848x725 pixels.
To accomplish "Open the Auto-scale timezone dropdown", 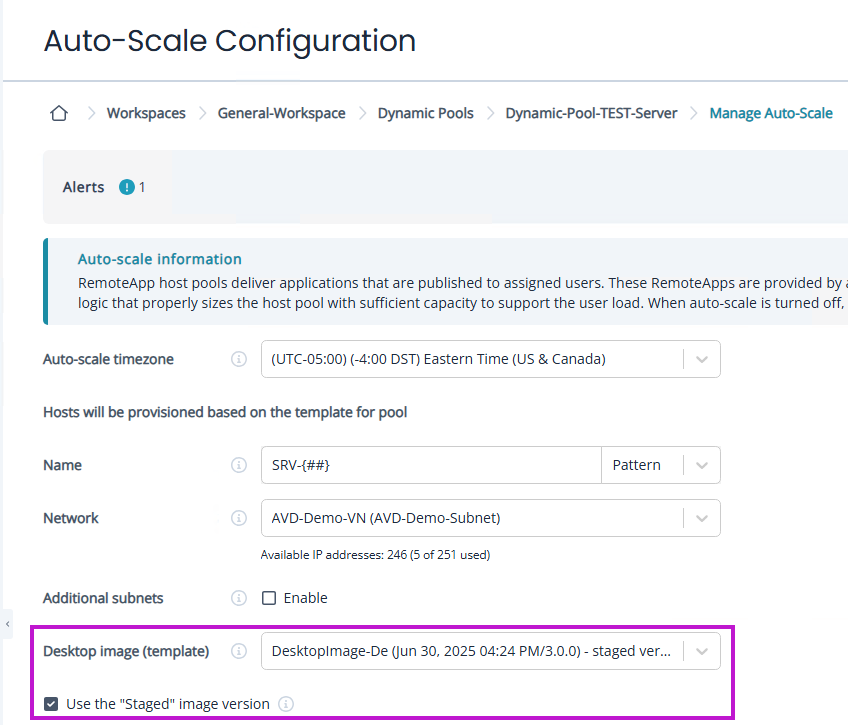I will [702, 359].
